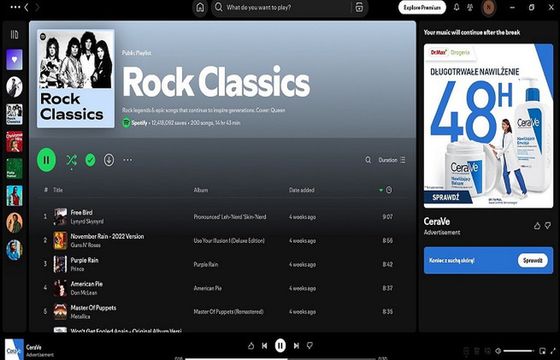Go forward with the right arrow

37,7
